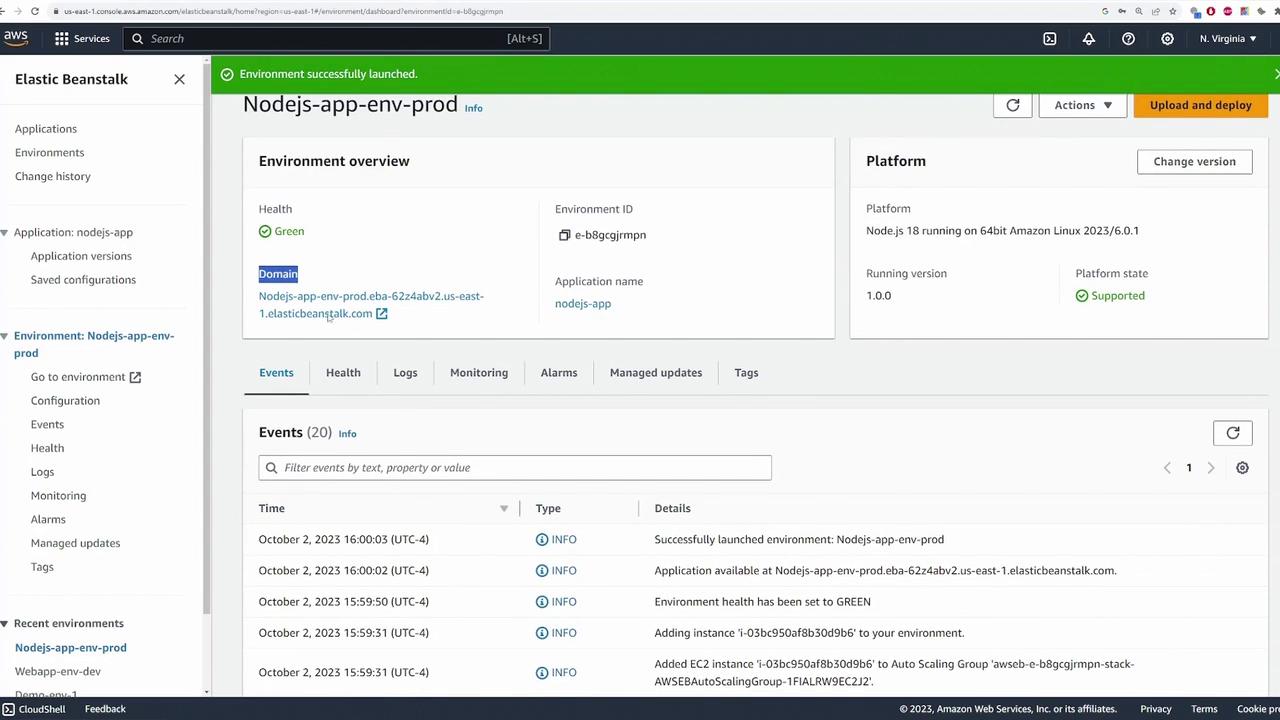
Task: Open Events table preferences gear
Action: pos(1242,468)
